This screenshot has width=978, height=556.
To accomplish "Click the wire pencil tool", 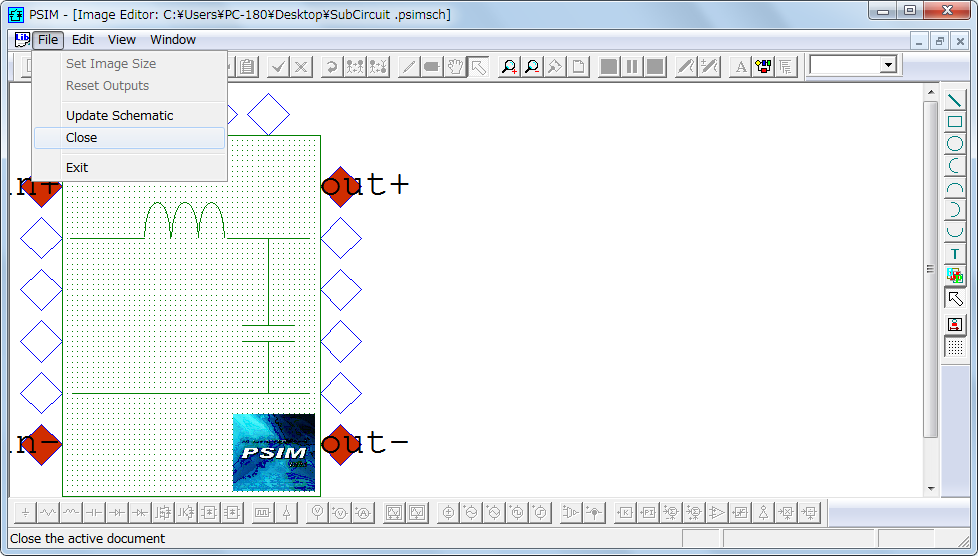I will [x=409, y=66].
